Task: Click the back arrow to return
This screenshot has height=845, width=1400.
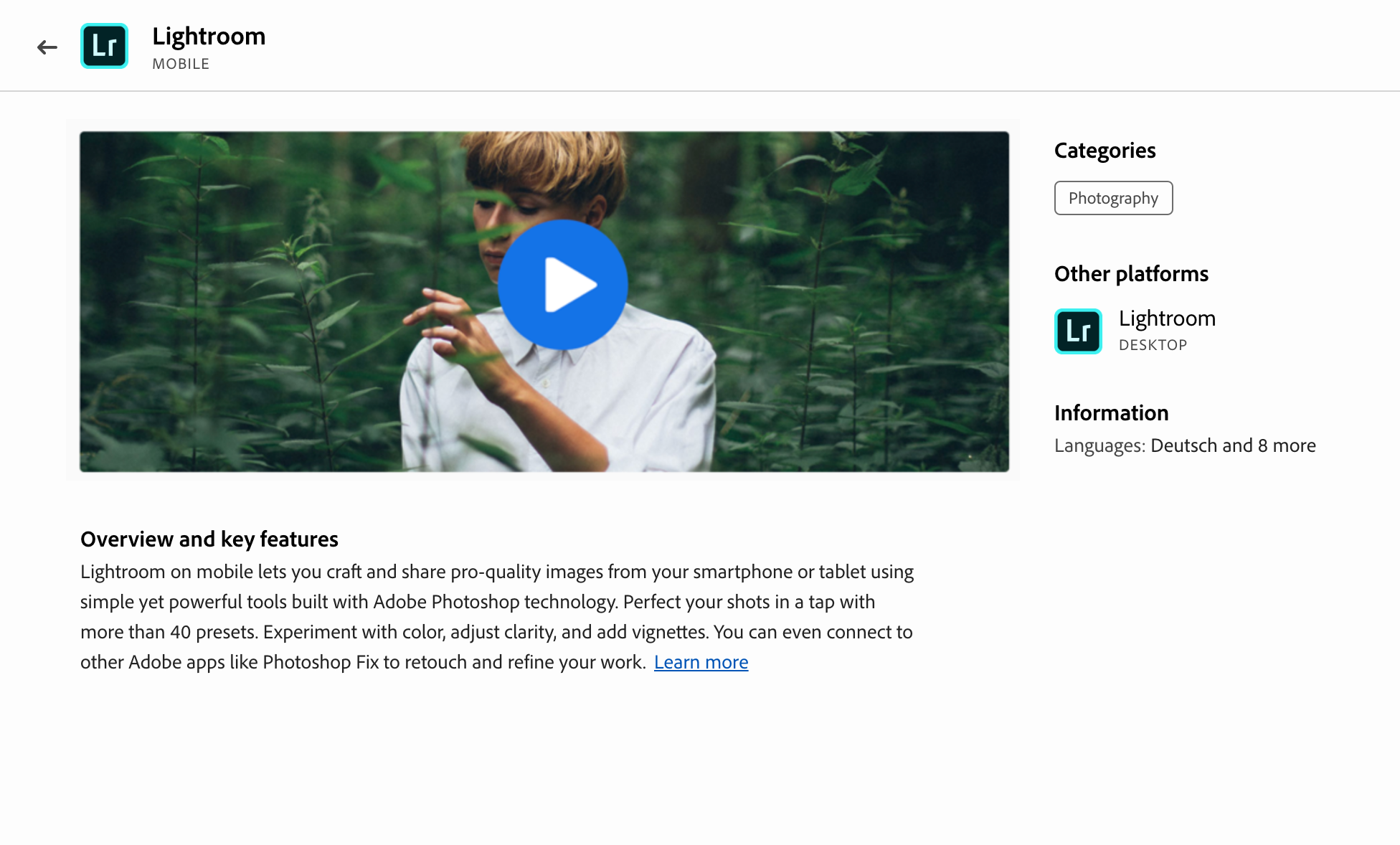Action: [x=47, y=46]
